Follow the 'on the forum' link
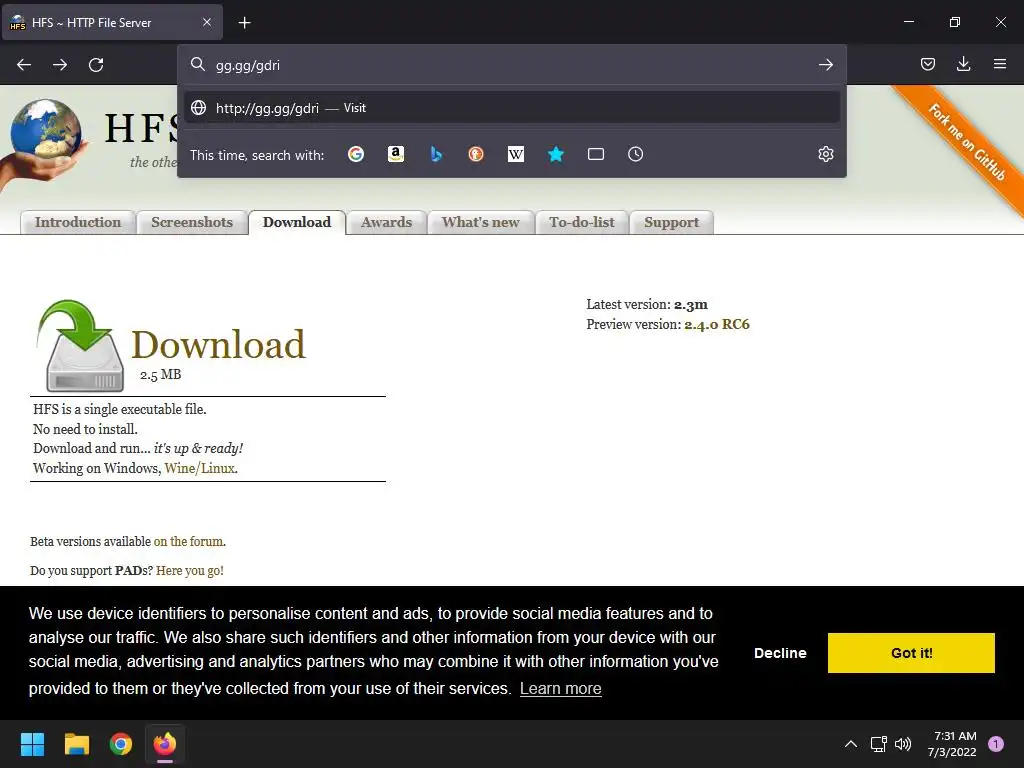The height and width of the screenshot is (768, 1024). (x=189, y=541)
